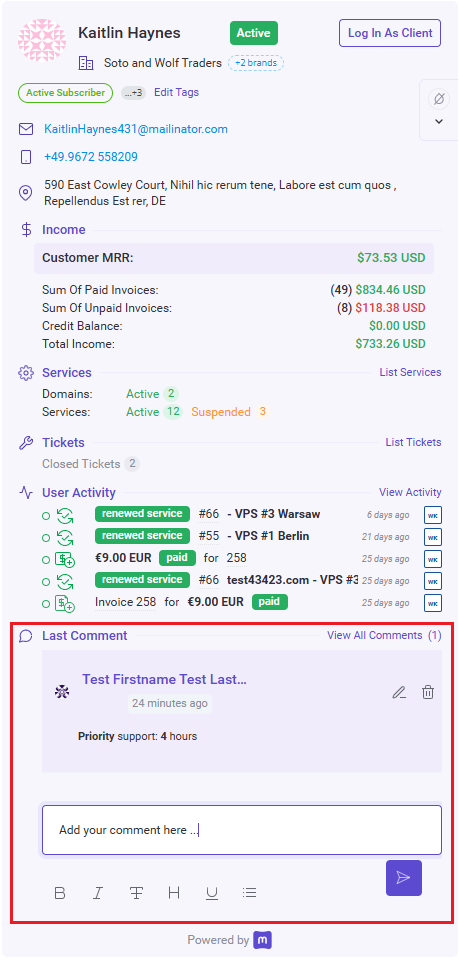
Task: Click the mobile phone icon
Action: coord(26,157)
